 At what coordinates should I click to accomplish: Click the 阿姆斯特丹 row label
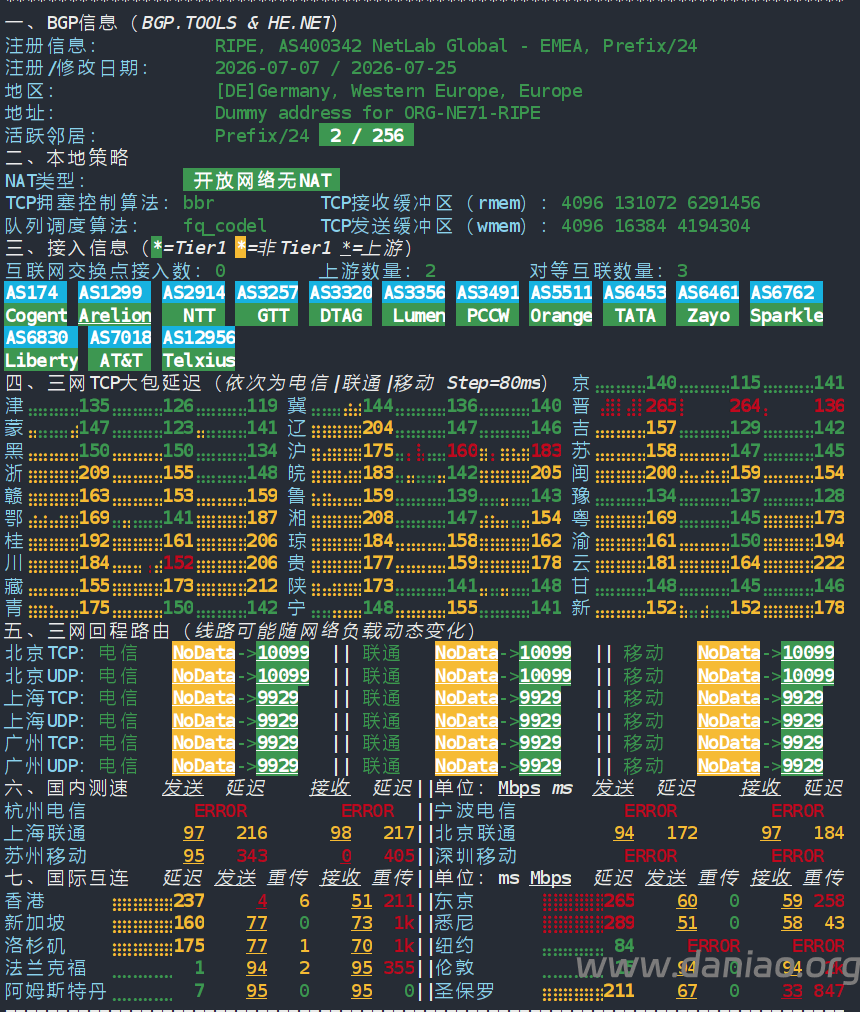pyautogui.click(x=56, y=991)
